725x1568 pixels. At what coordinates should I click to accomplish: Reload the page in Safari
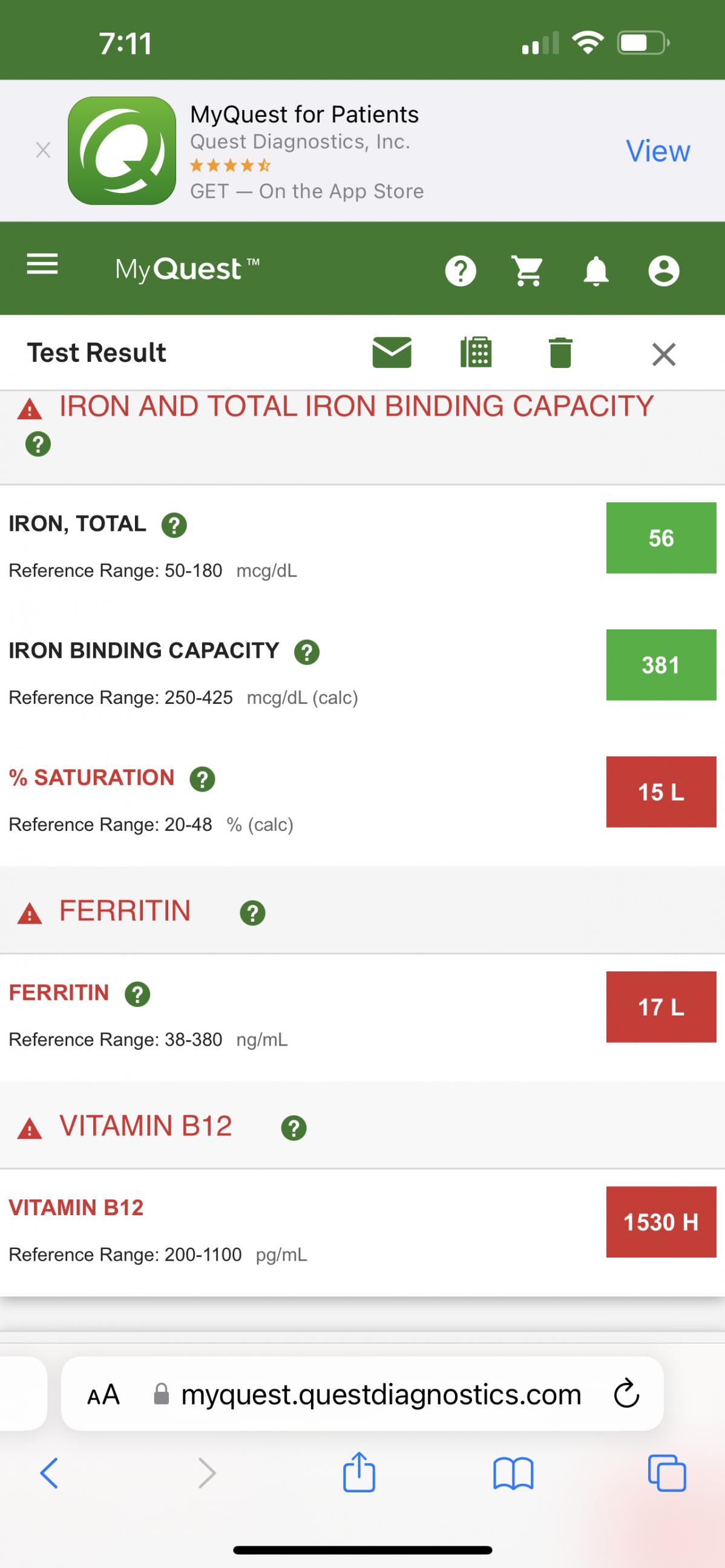(626, 1394)
